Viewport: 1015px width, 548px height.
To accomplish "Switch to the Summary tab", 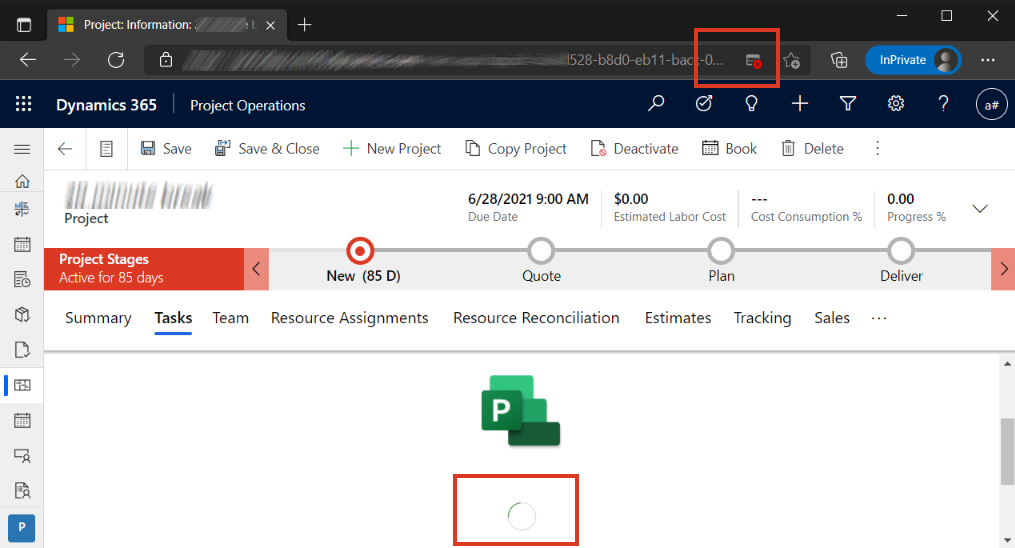I will [98, 318].
